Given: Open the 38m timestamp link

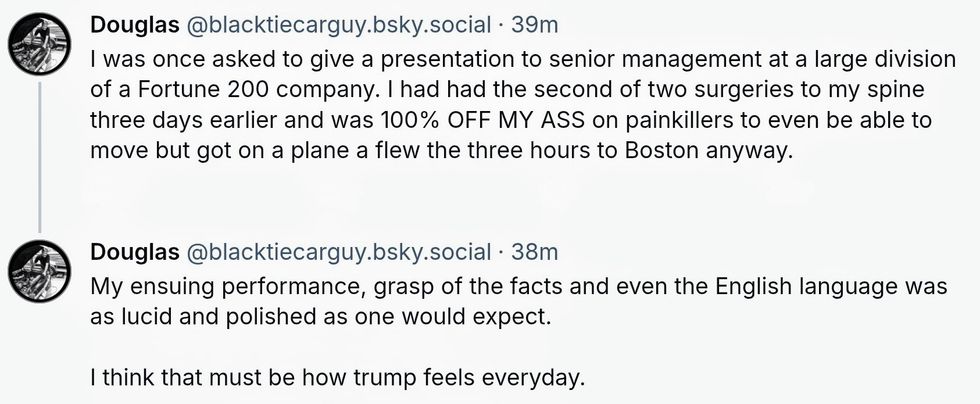Looking at the screenshot, I should tap(535, 252).
